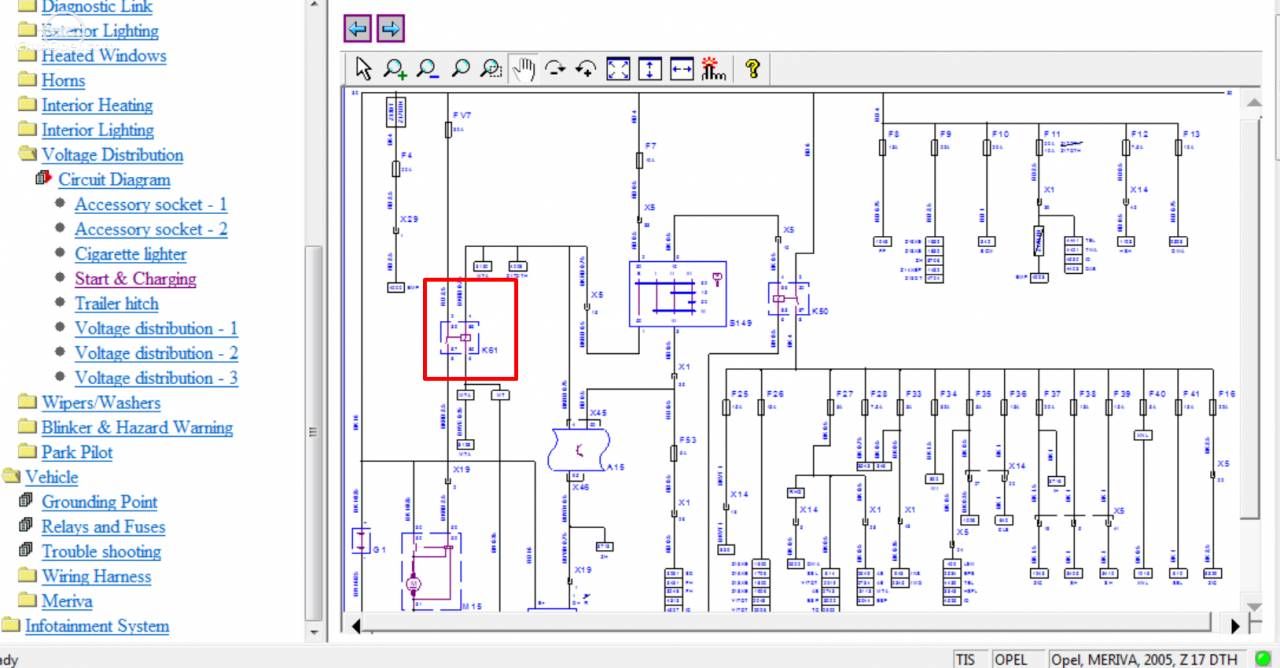The height and width of the screenshot is (668, 1280).
Task: Fit the diagram to window width
Action: tap(682, 68)
